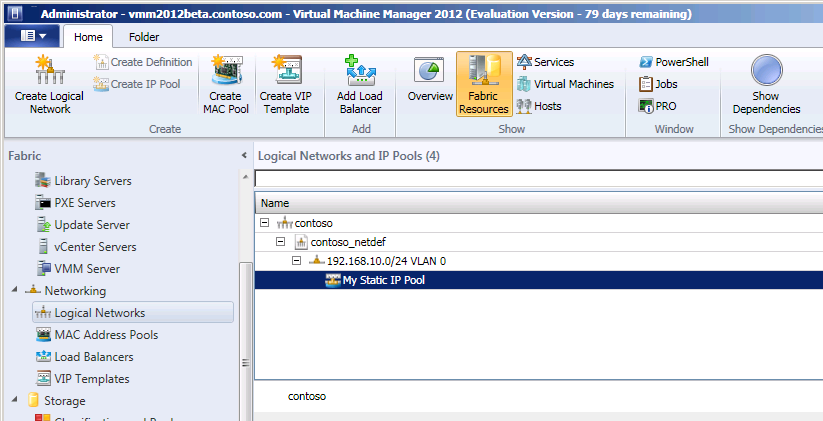Focus the logical networks search box
This screenshot has height=421, width=823.
tap(539, 178)
